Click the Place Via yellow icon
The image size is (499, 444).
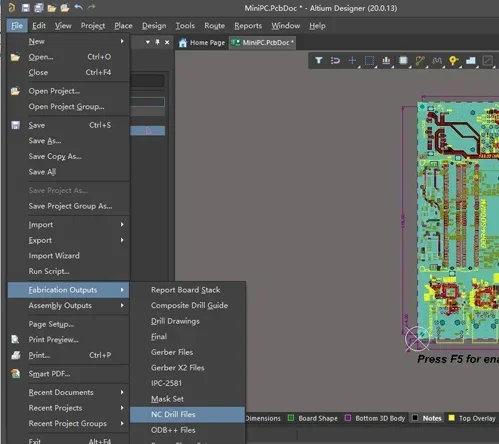(453, 60)
